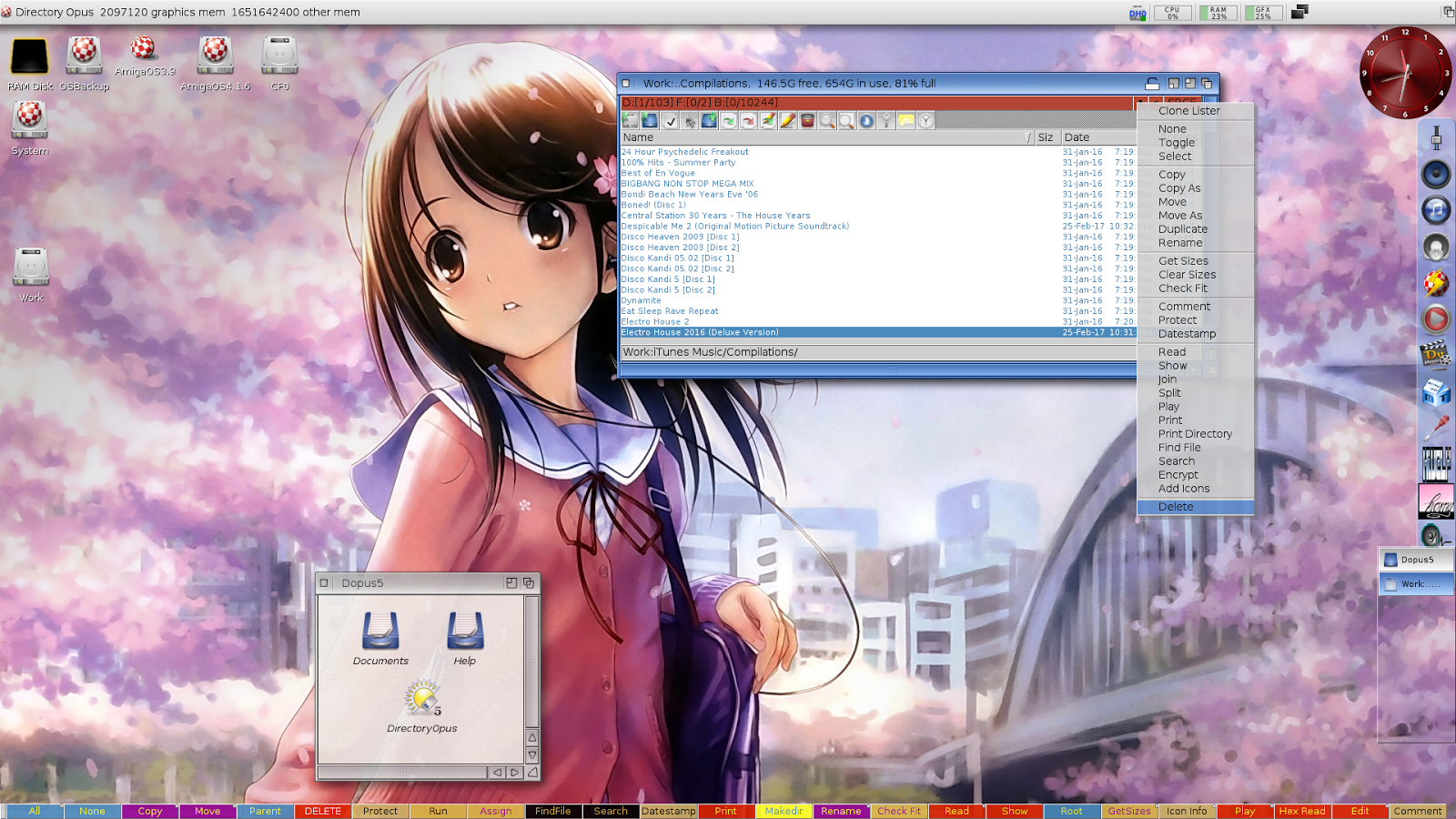This screenshot has width=1456, height=819.
Task: Open Help drawer in Dopus5 window
Action: (x=465, y=631)
